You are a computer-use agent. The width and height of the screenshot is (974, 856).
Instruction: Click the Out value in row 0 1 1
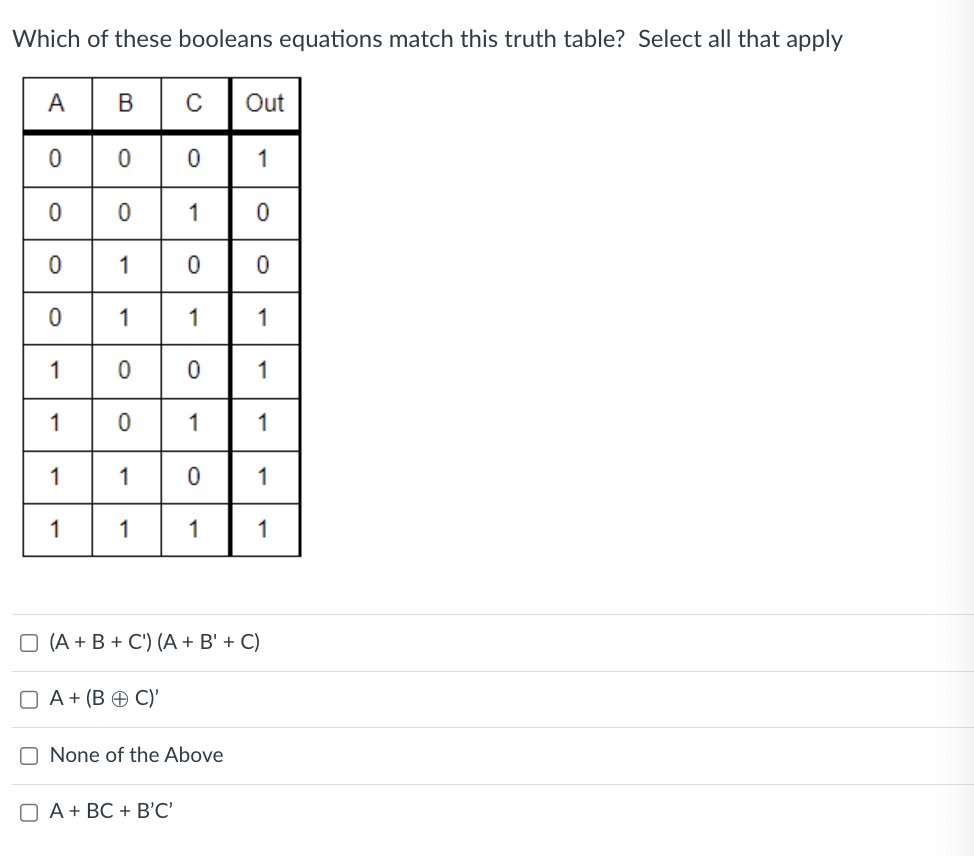[x=263, y=317]
